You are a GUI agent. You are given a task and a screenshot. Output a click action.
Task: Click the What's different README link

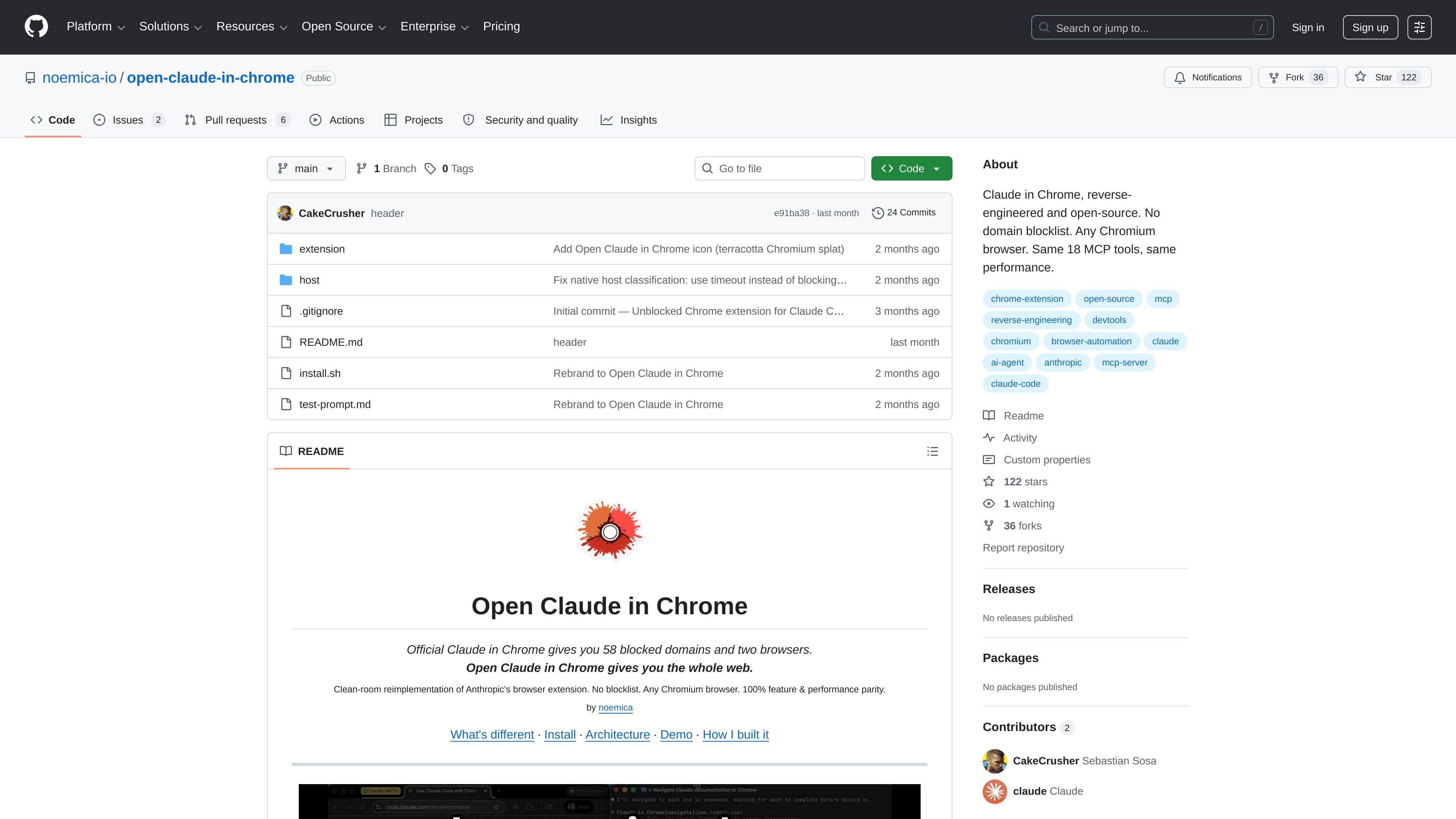point(492,734)
